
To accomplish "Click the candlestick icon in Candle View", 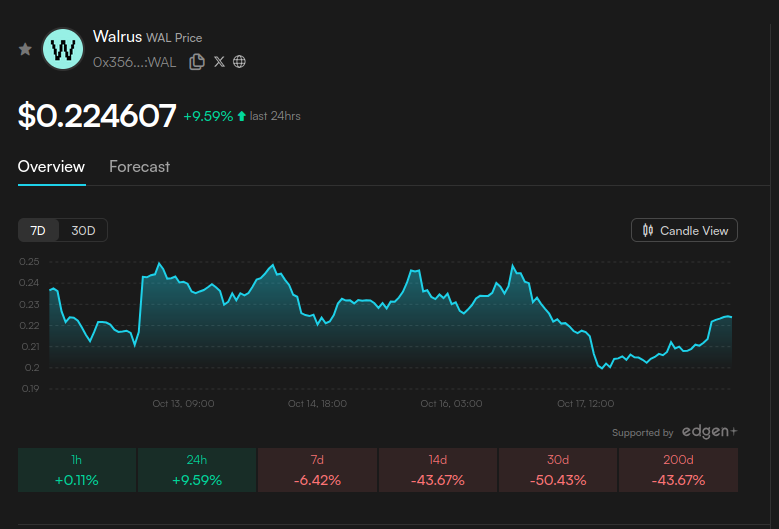I will click(648, 230).
